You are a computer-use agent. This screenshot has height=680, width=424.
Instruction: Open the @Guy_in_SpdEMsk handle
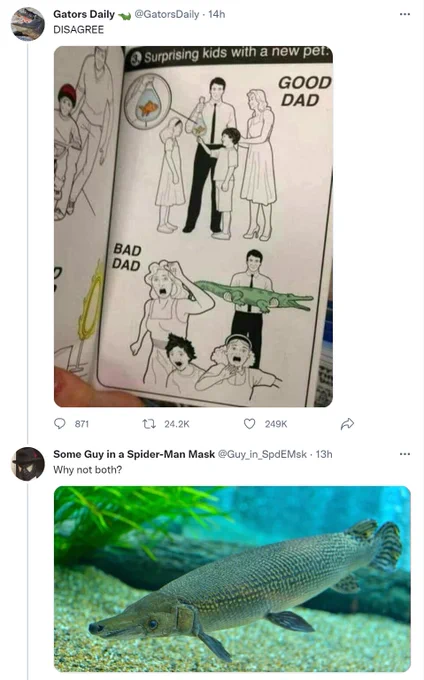click(262, 454)
